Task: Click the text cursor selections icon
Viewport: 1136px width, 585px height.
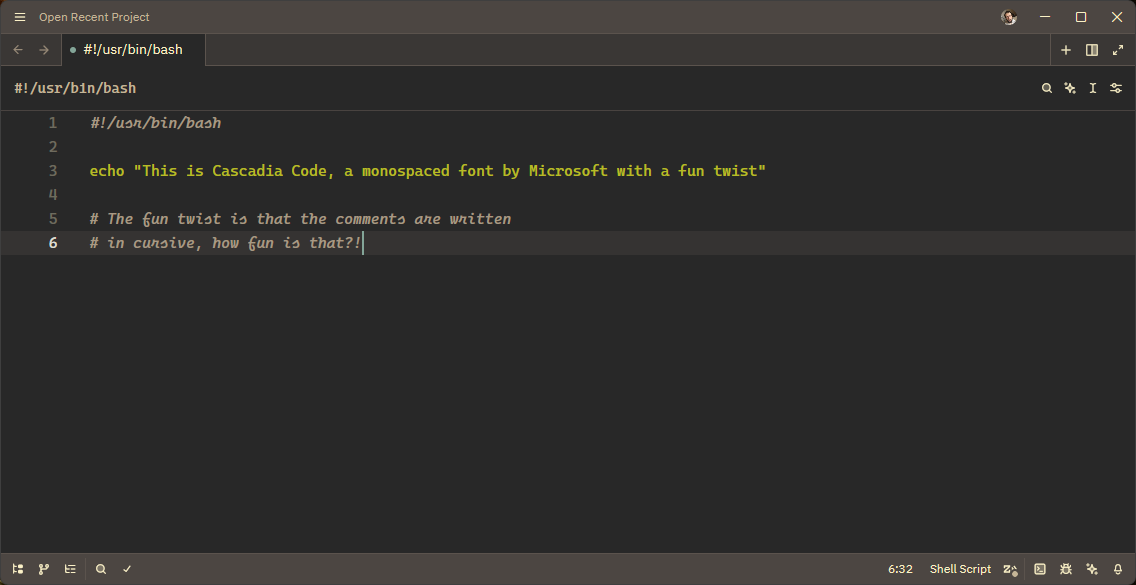Action: click(1093, 88)
